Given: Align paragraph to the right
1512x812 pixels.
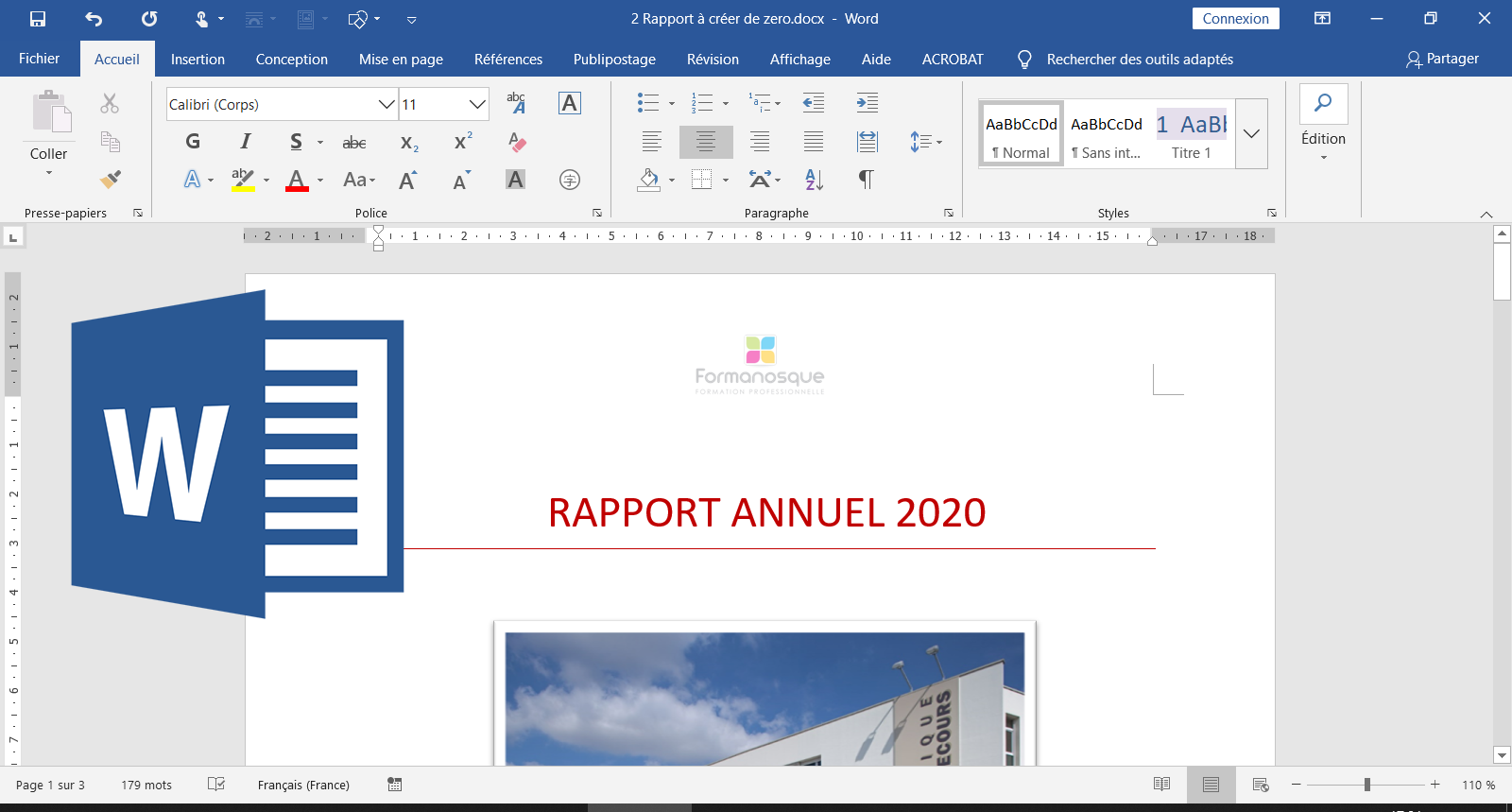Looking at the screenshot, I should (760, 142).
